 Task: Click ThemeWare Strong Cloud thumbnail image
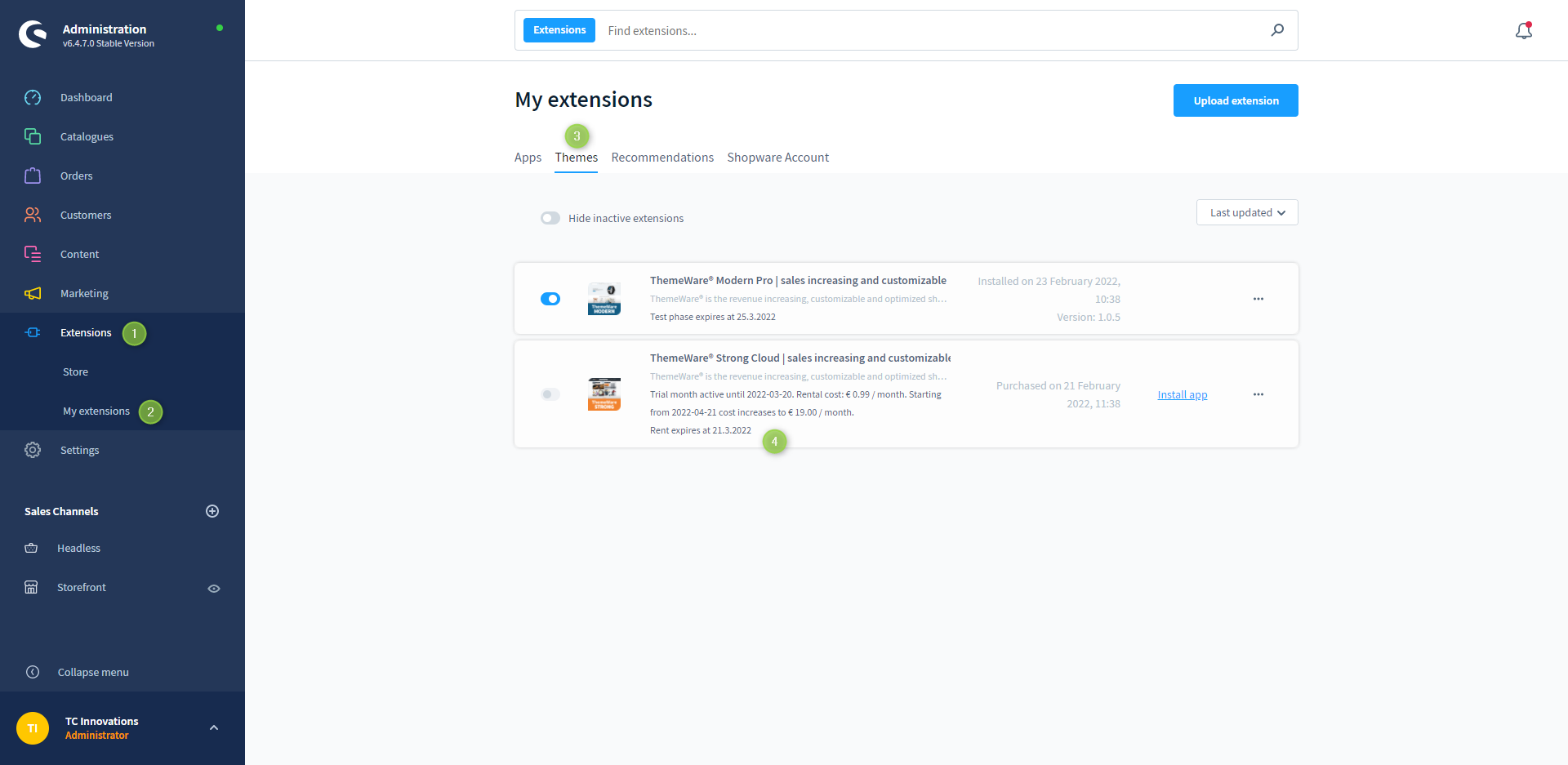pos(604,394)
